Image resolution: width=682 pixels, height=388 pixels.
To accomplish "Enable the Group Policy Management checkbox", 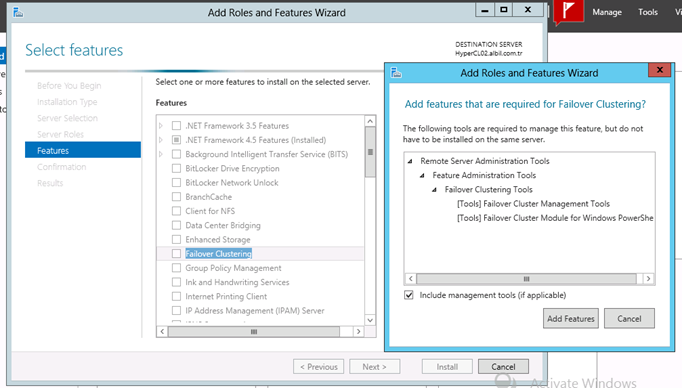I will click(176, 268).
